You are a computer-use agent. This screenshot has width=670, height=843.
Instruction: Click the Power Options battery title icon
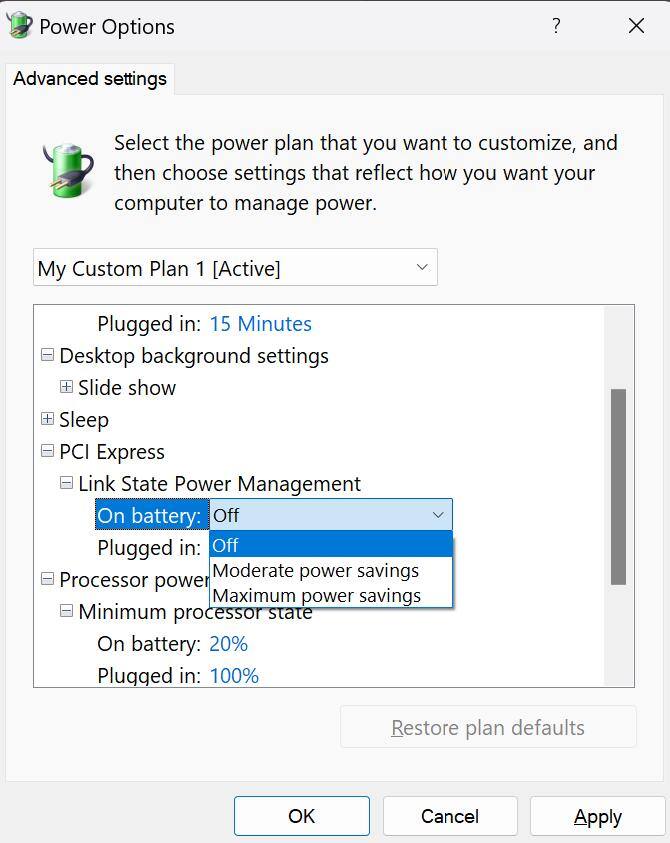[x=19, y=25]
